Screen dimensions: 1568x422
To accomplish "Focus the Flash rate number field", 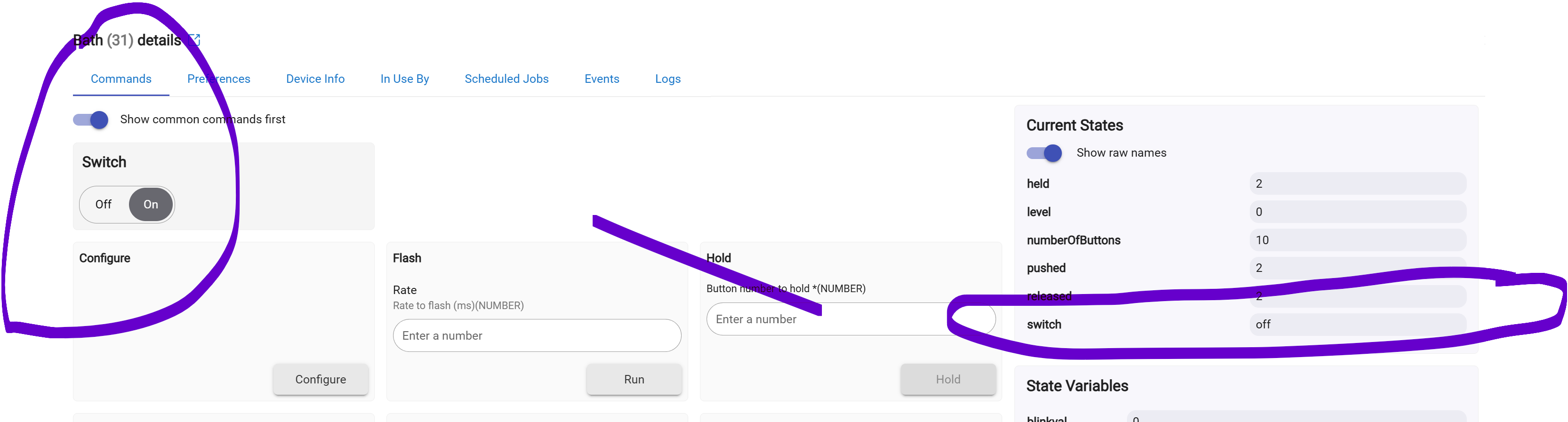I will [x=537, y=335].
